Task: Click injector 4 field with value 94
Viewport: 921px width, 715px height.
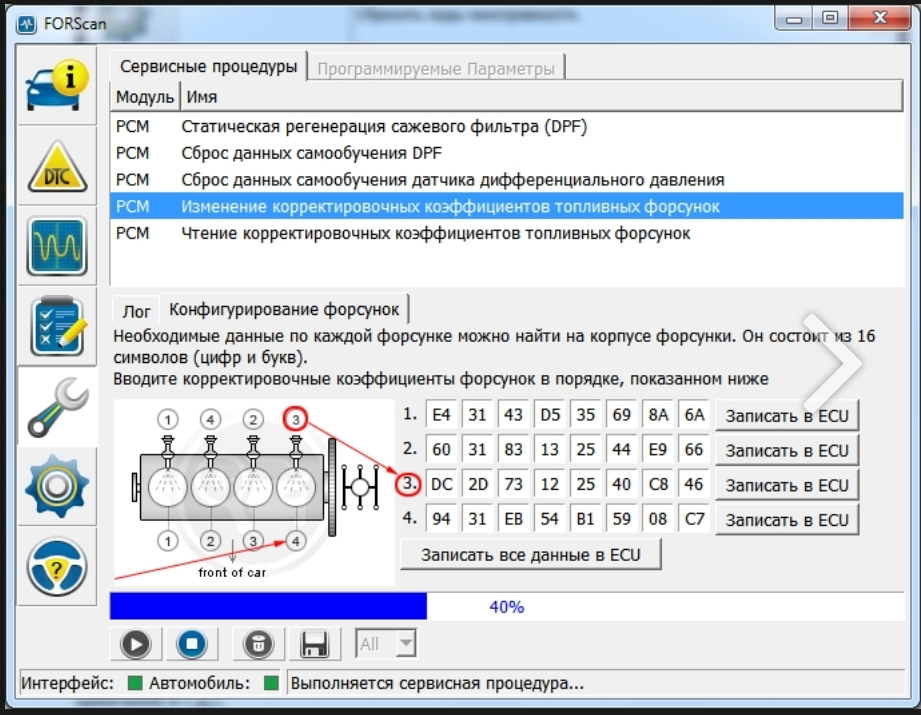Action: (x=441, y=519)
